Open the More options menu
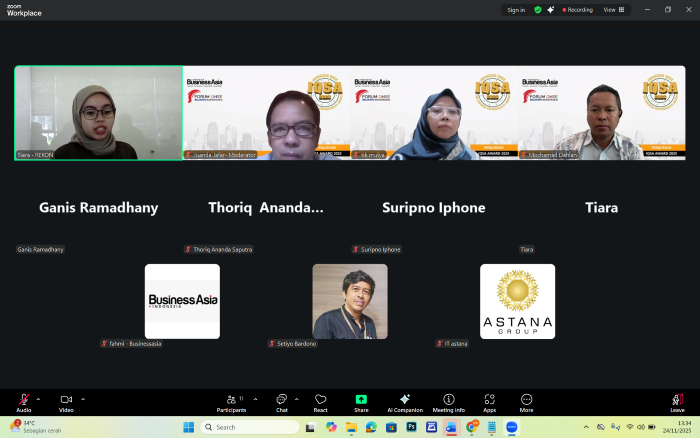This screenshot has height=438, width=700. (526, 400)
